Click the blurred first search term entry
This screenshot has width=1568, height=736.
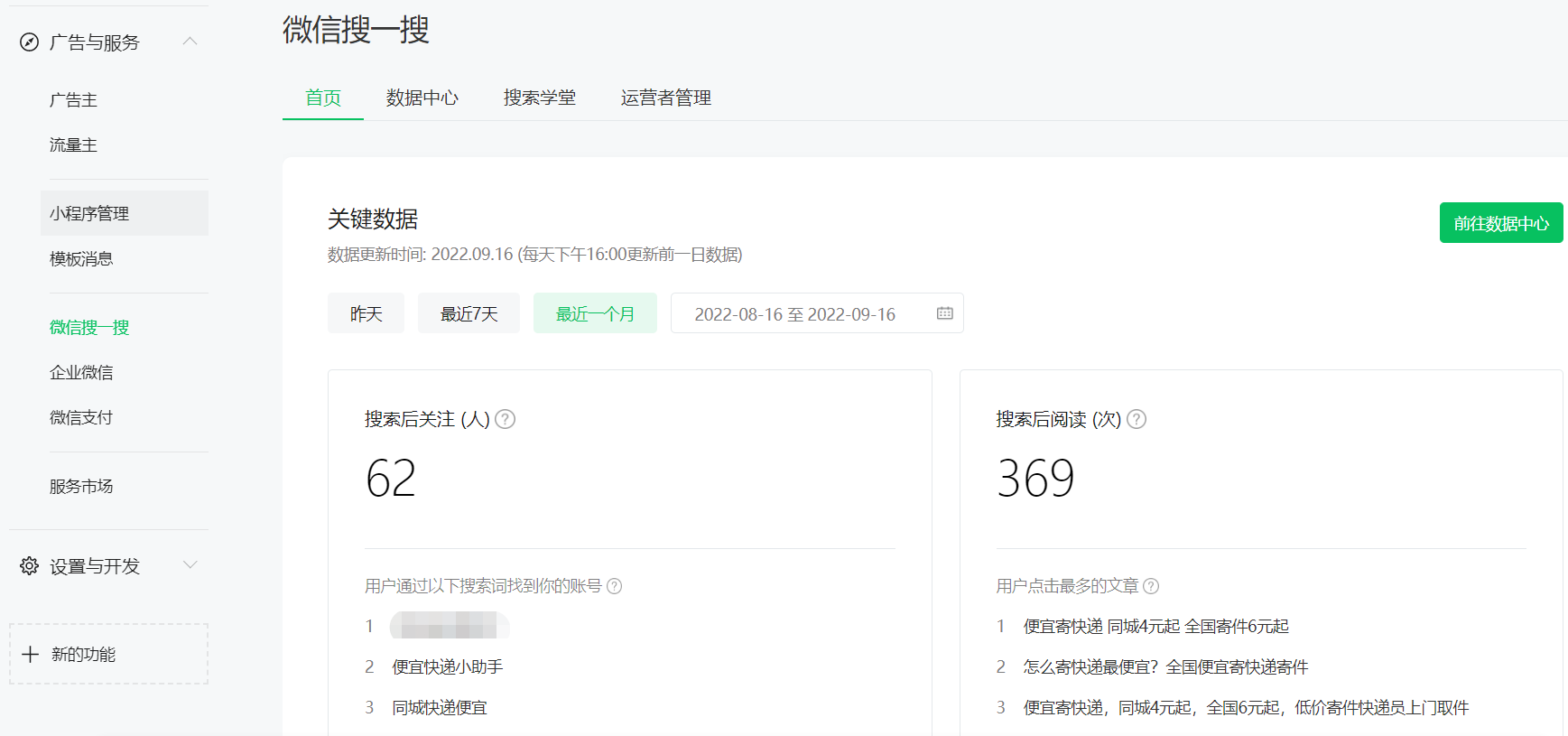(x=450, y=626)
